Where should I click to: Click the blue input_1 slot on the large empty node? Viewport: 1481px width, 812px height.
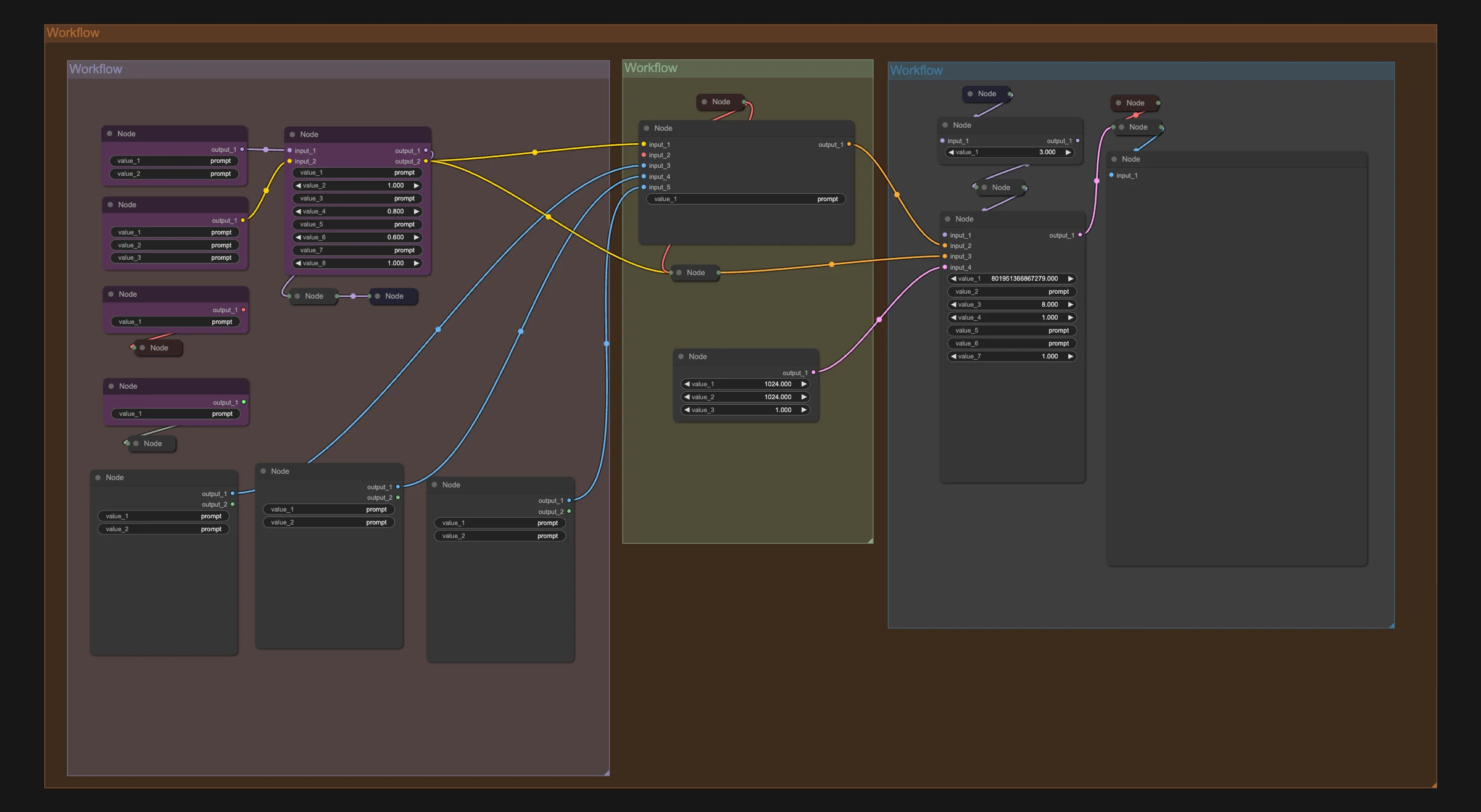point(1111,175)
